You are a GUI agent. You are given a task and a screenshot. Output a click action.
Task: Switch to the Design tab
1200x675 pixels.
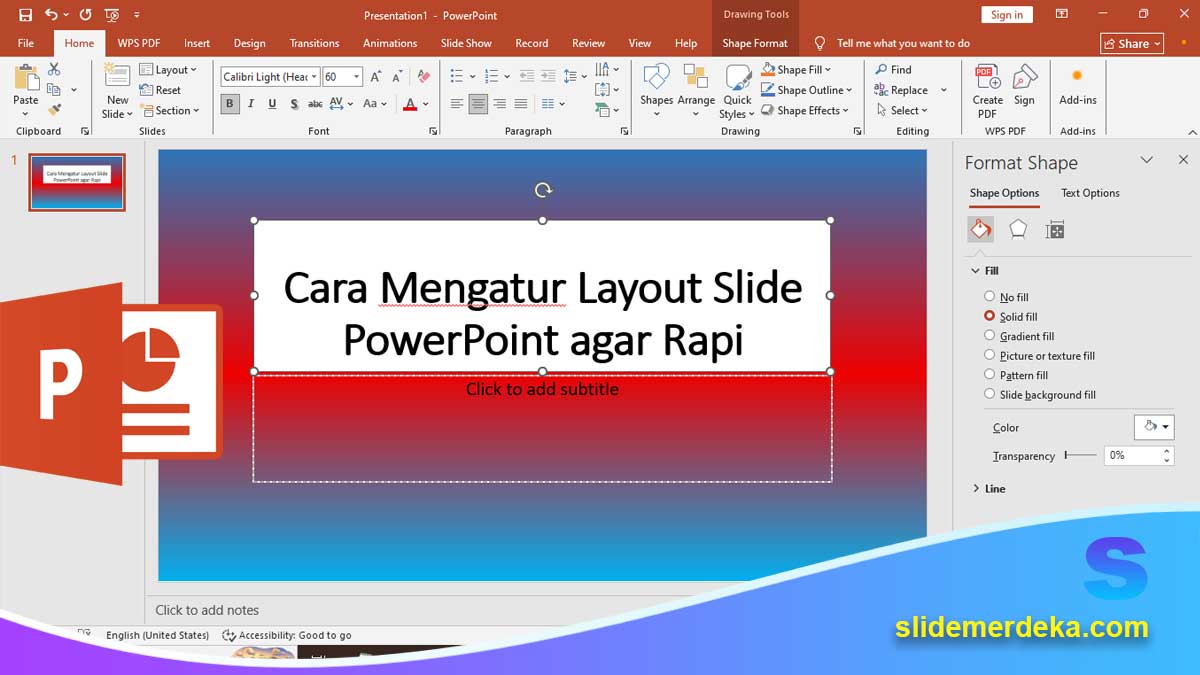249,43
